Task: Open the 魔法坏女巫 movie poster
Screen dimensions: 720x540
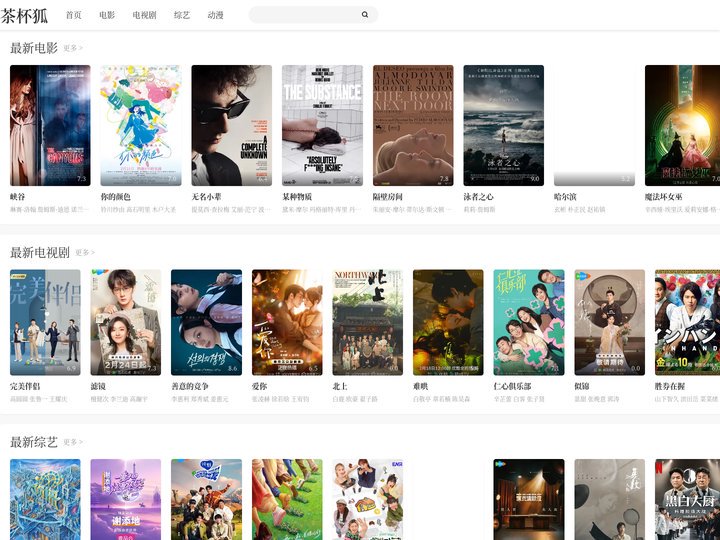Action: [x=682, y=125]
